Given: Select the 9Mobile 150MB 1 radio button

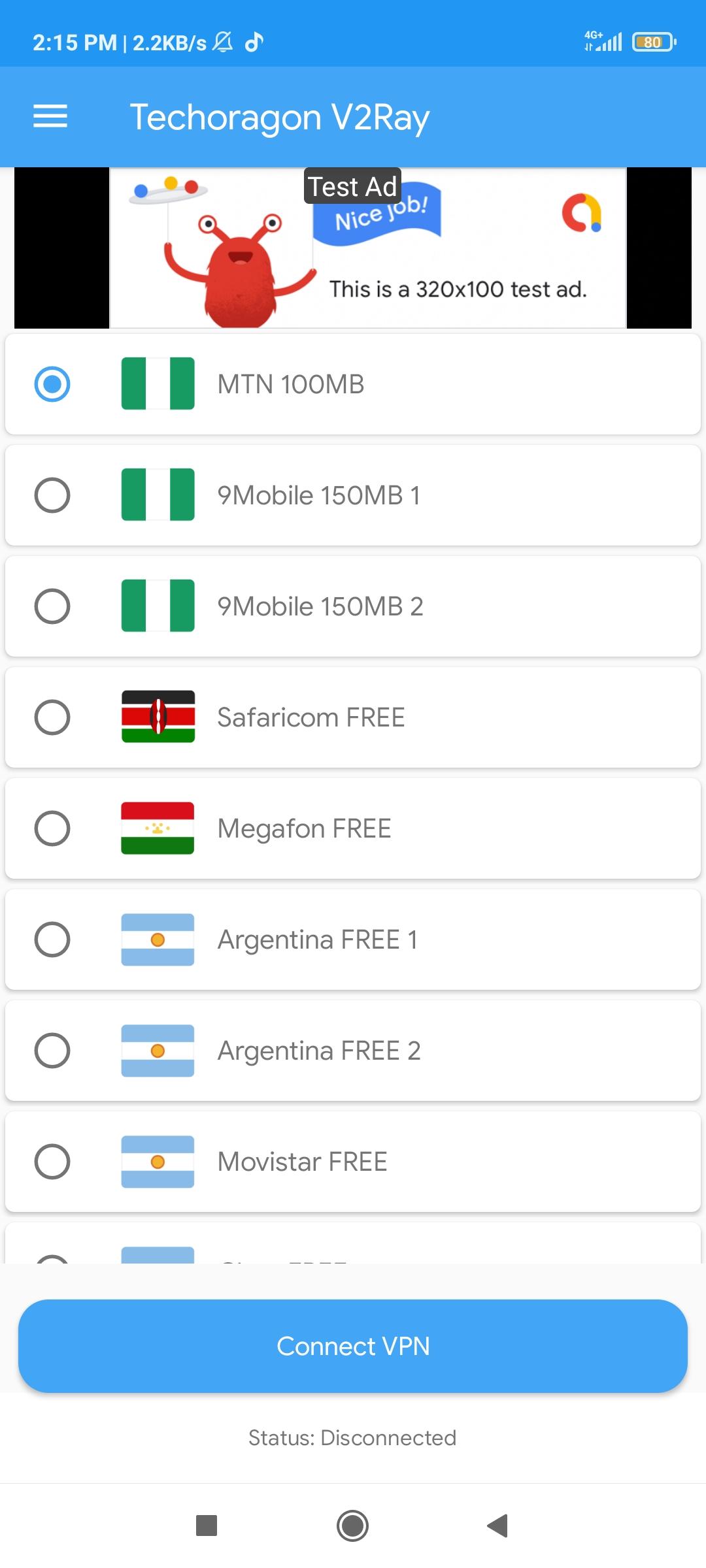Looking at the screenshot, I should pyautogui.click(x=52, y=495).
